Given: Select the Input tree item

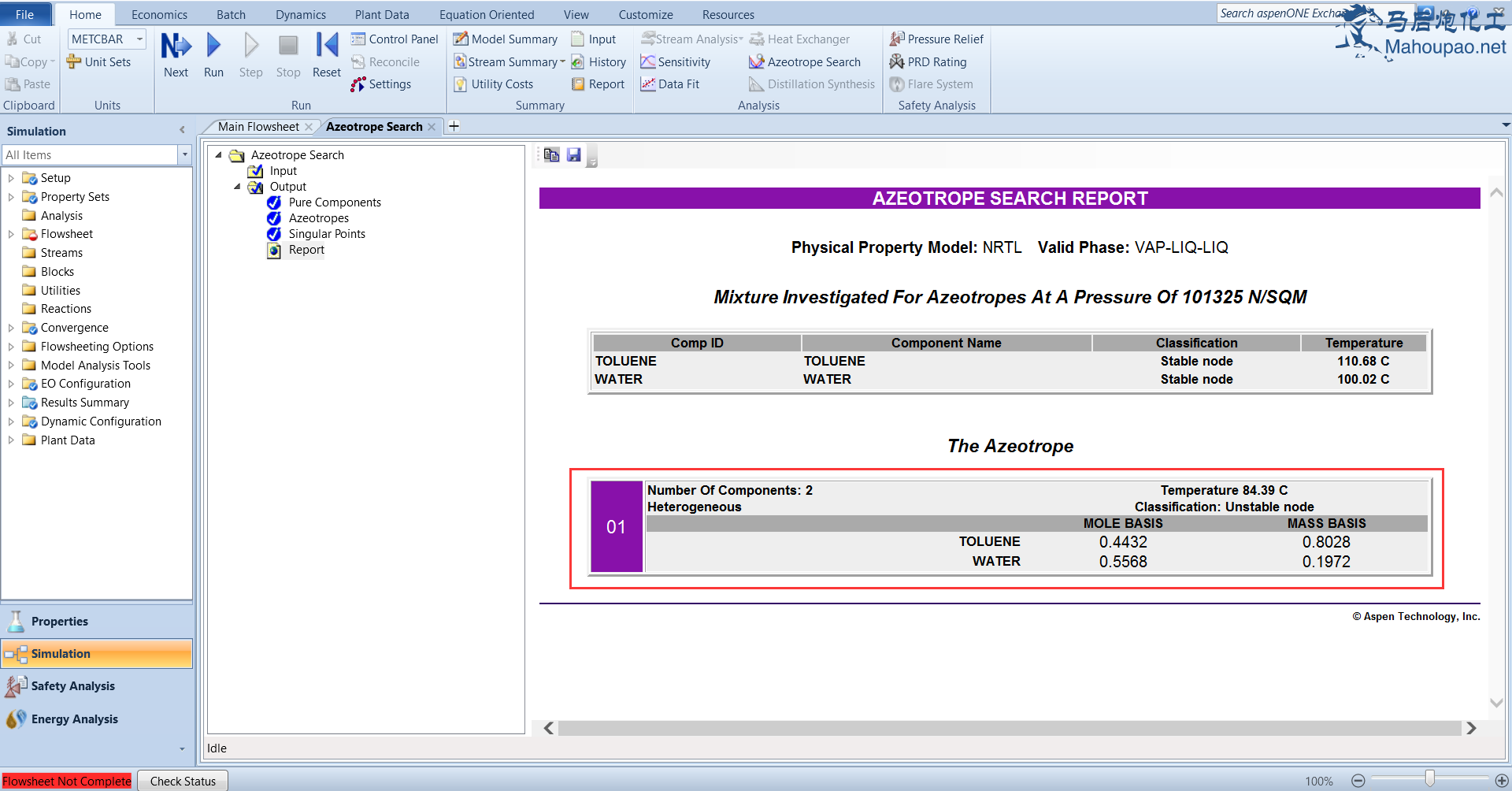Looking at the screenshot, I should 283,171.
